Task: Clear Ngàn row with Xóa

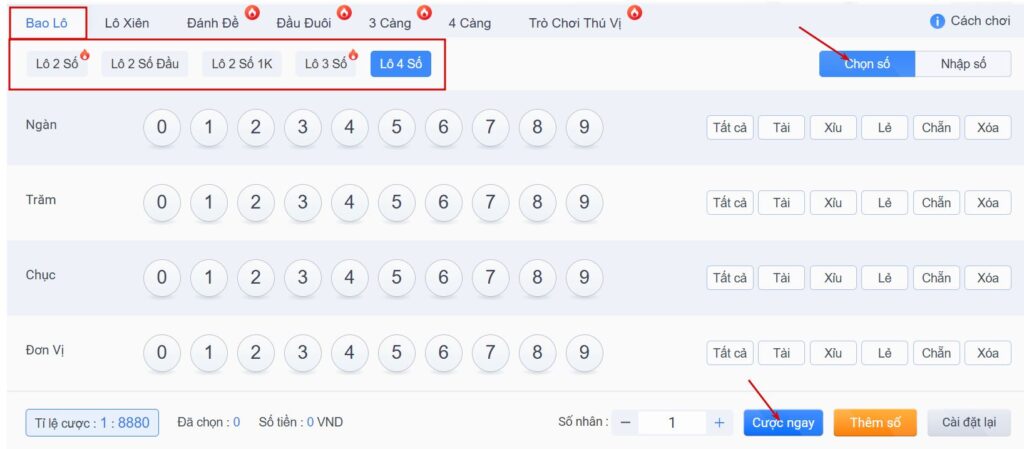Action: tap(988, 127)
